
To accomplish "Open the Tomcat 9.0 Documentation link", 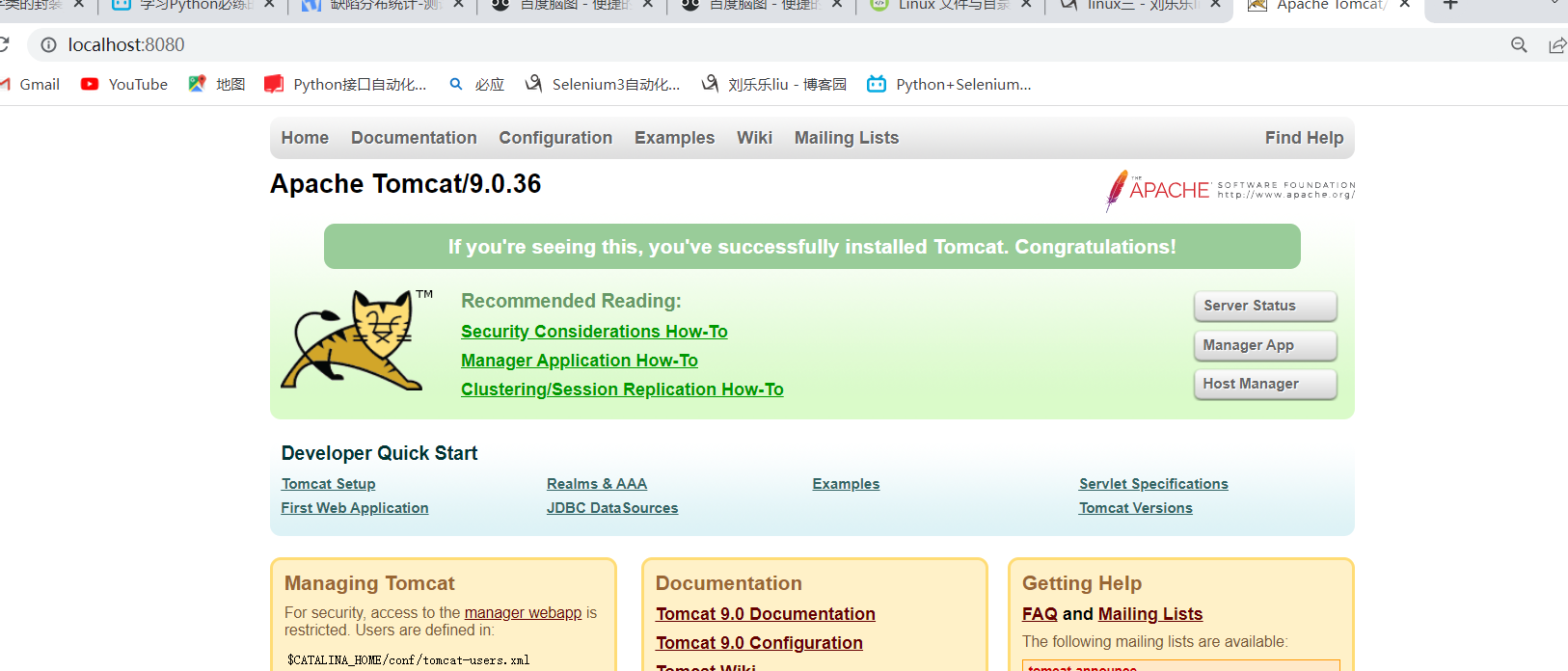I will coord(766,614).
